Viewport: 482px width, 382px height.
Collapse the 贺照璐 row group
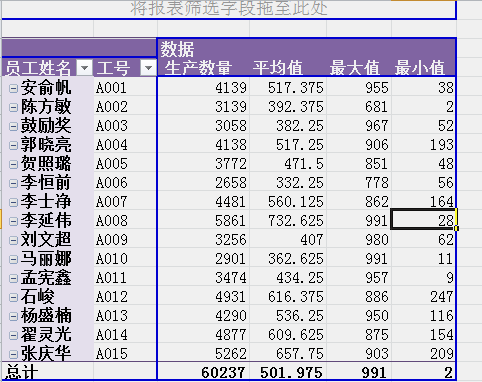coord(13,164)
